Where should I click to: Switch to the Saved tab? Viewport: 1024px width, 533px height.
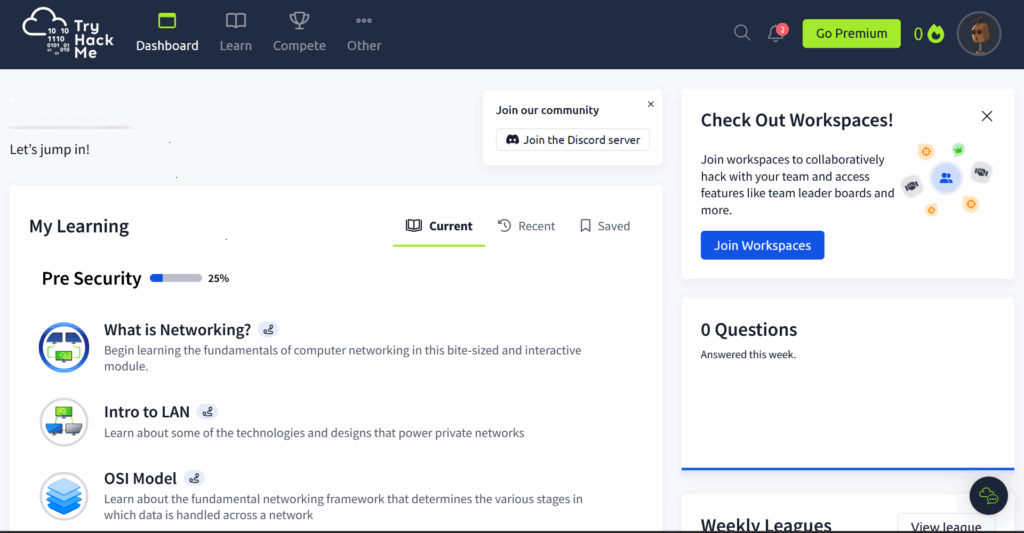[x=605, y=226]
